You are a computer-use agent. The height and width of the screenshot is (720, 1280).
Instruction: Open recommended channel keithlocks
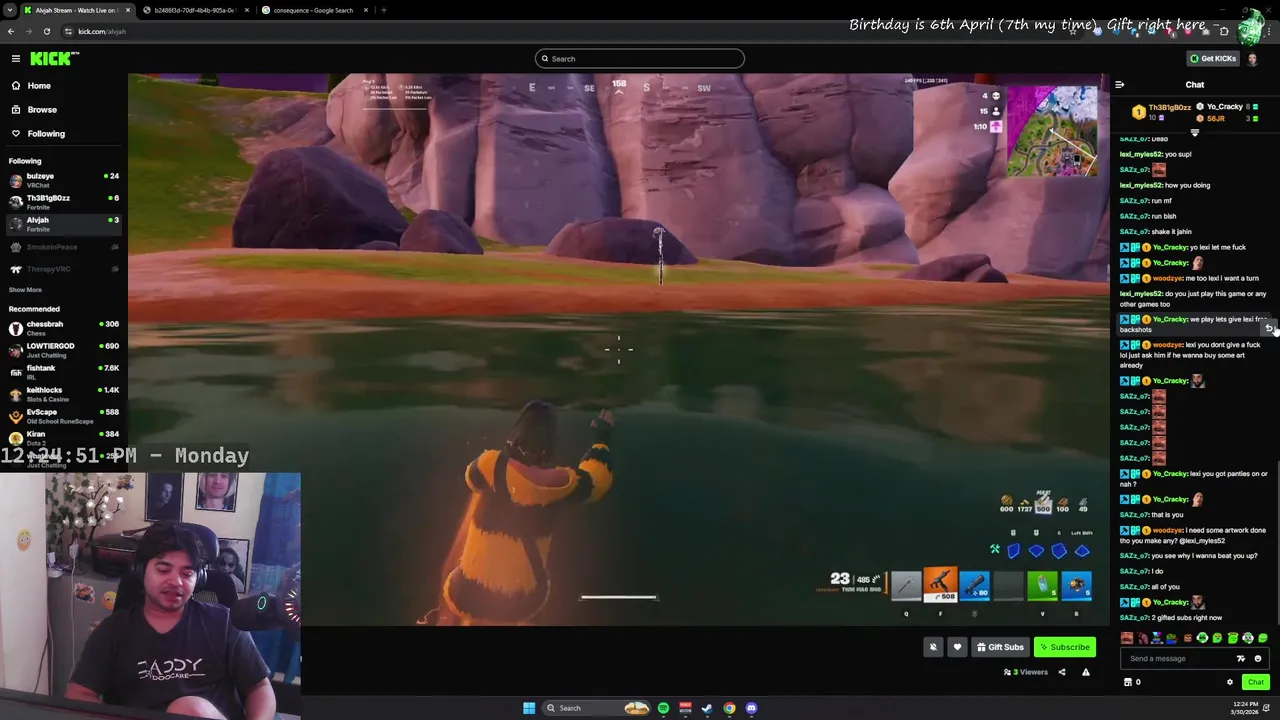click(x=64, y=395)
